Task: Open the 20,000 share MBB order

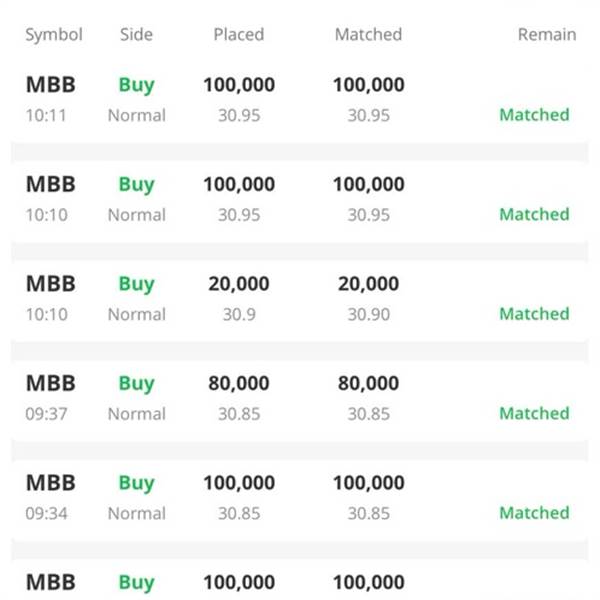Action: 300,298
